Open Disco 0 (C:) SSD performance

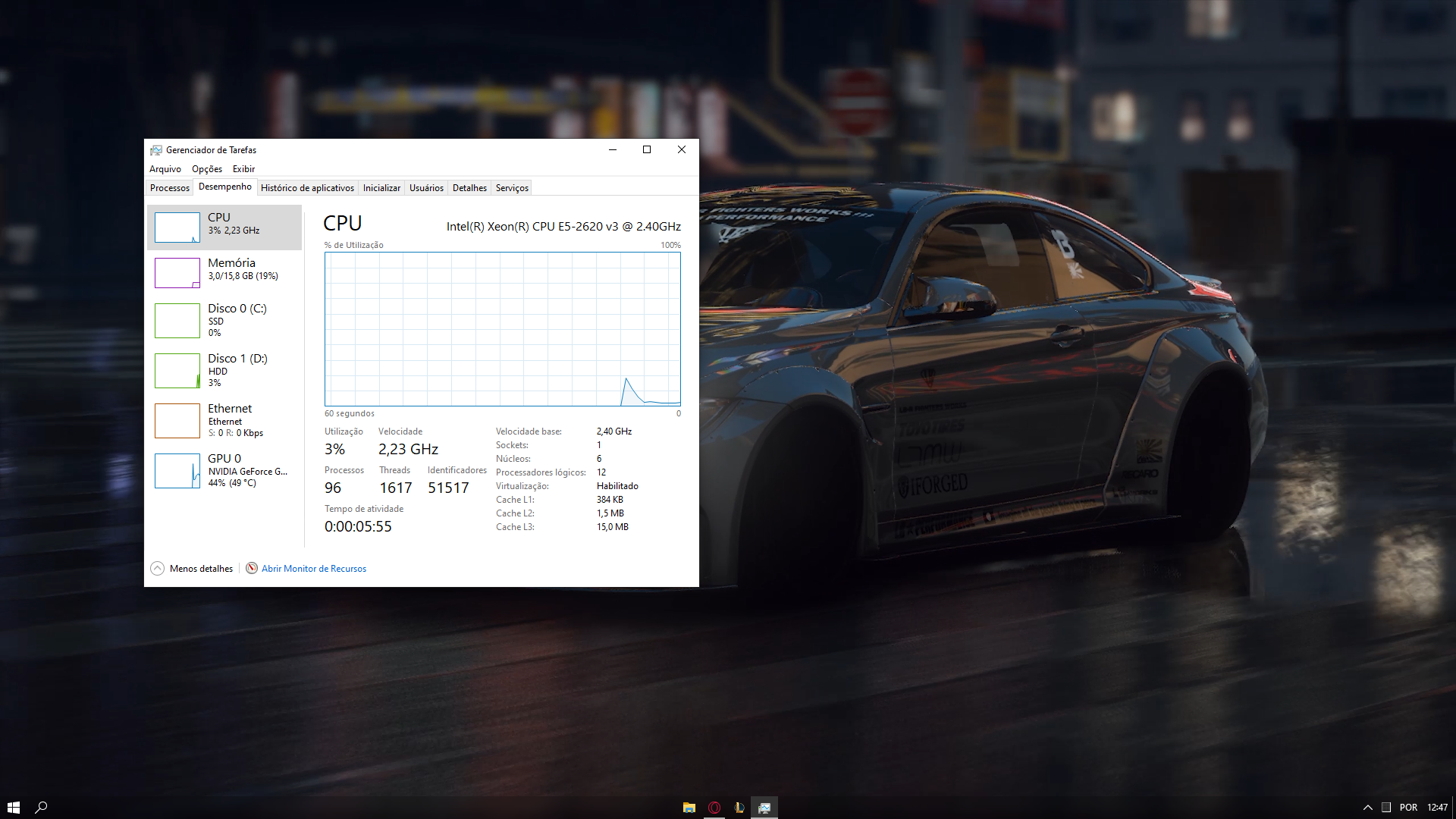(224, 321)
